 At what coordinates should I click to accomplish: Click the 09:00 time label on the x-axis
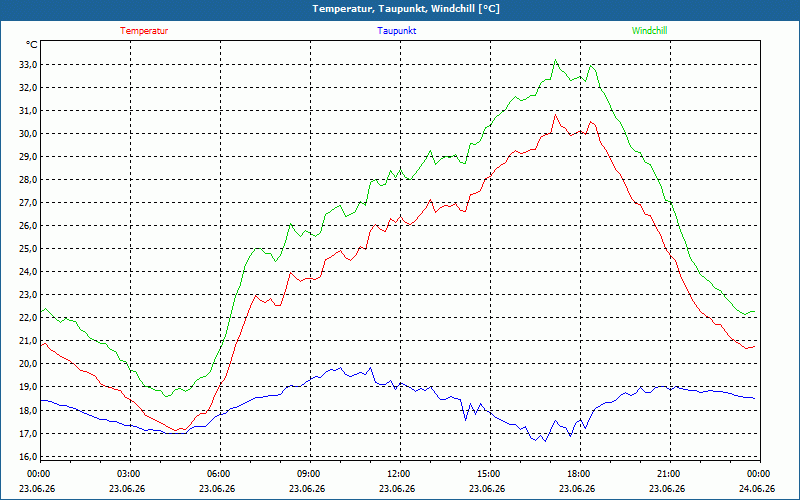(307, 474)
